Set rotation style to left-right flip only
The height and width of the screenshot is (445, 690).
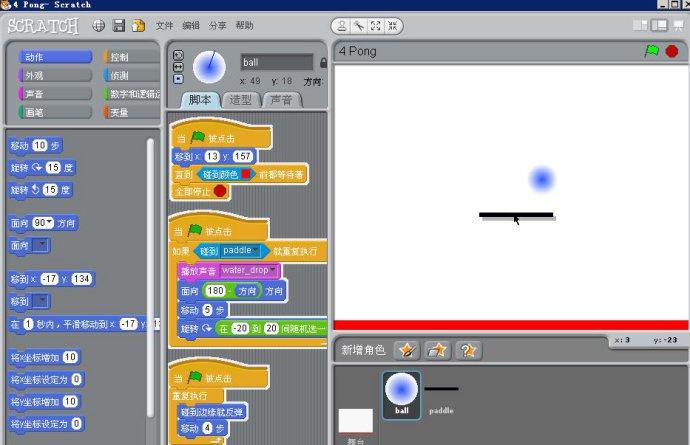[178, 67]
